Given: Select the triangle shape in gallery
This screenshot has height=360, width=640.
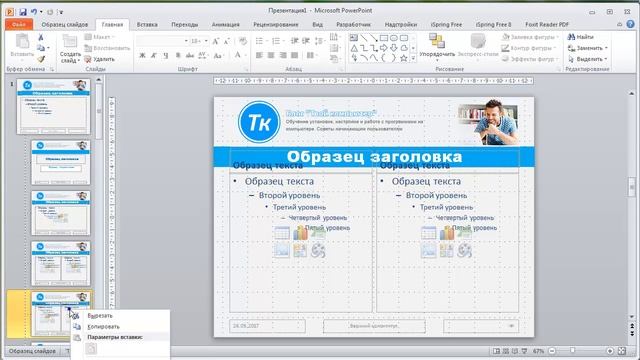Looking at the screenshot, I should [x=354, y=48].
